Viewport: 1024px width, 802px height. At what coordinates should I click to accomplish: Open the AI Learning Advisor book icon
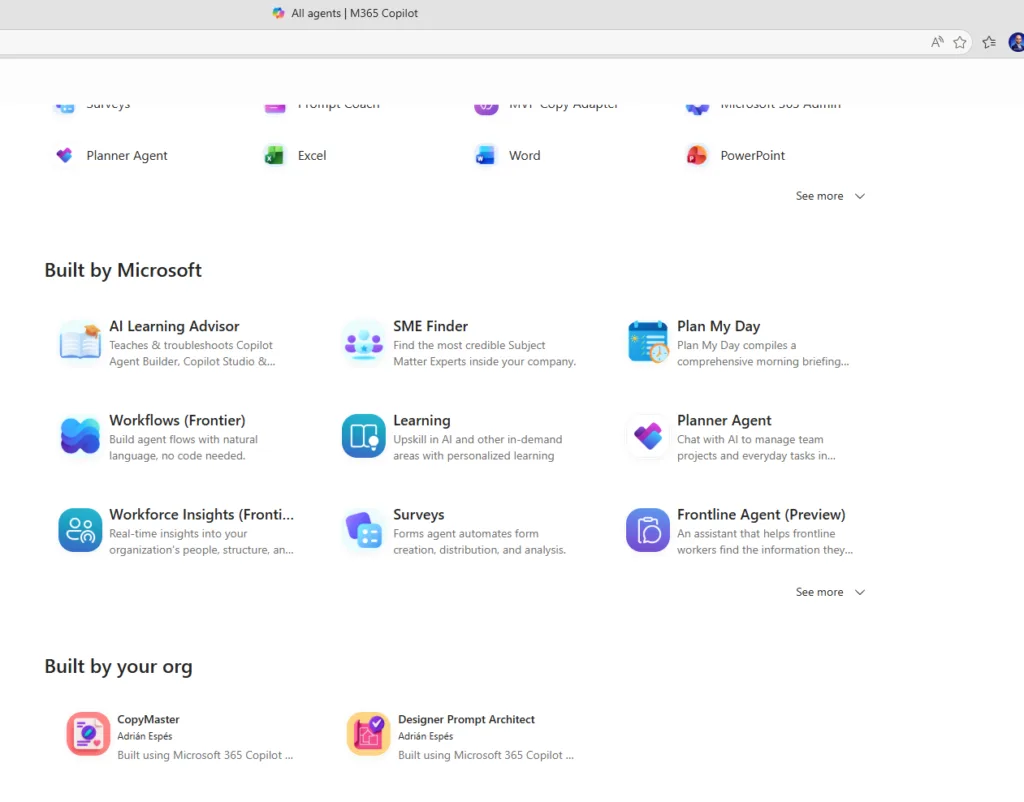click(x=80, y=342)
